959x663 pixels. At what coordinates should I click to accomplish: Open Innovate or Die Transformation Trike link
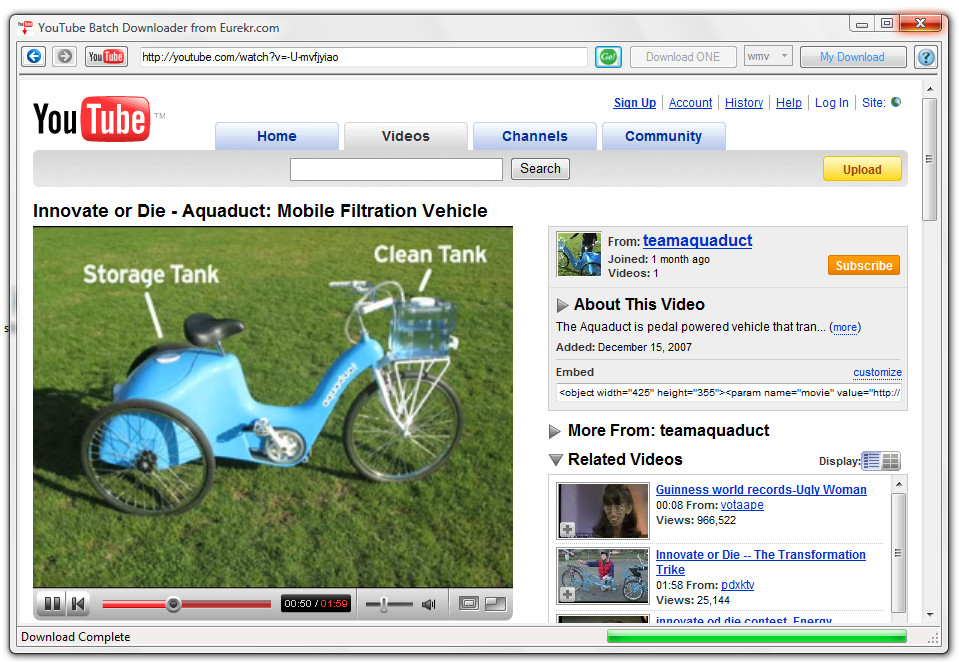point(761,562)
